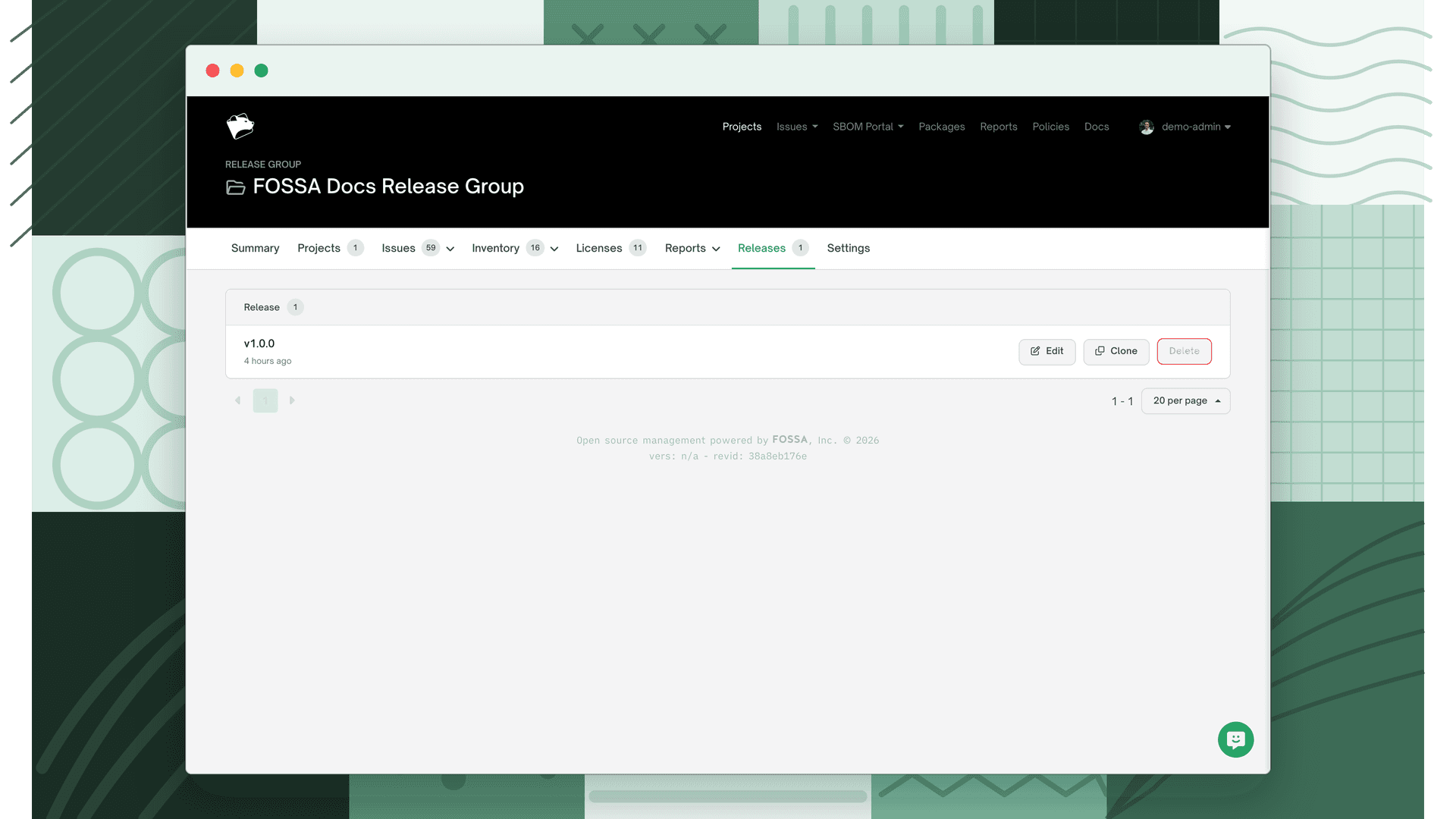
Task: Click the '4 hours ago' timestamp
Action: [268, 361]
